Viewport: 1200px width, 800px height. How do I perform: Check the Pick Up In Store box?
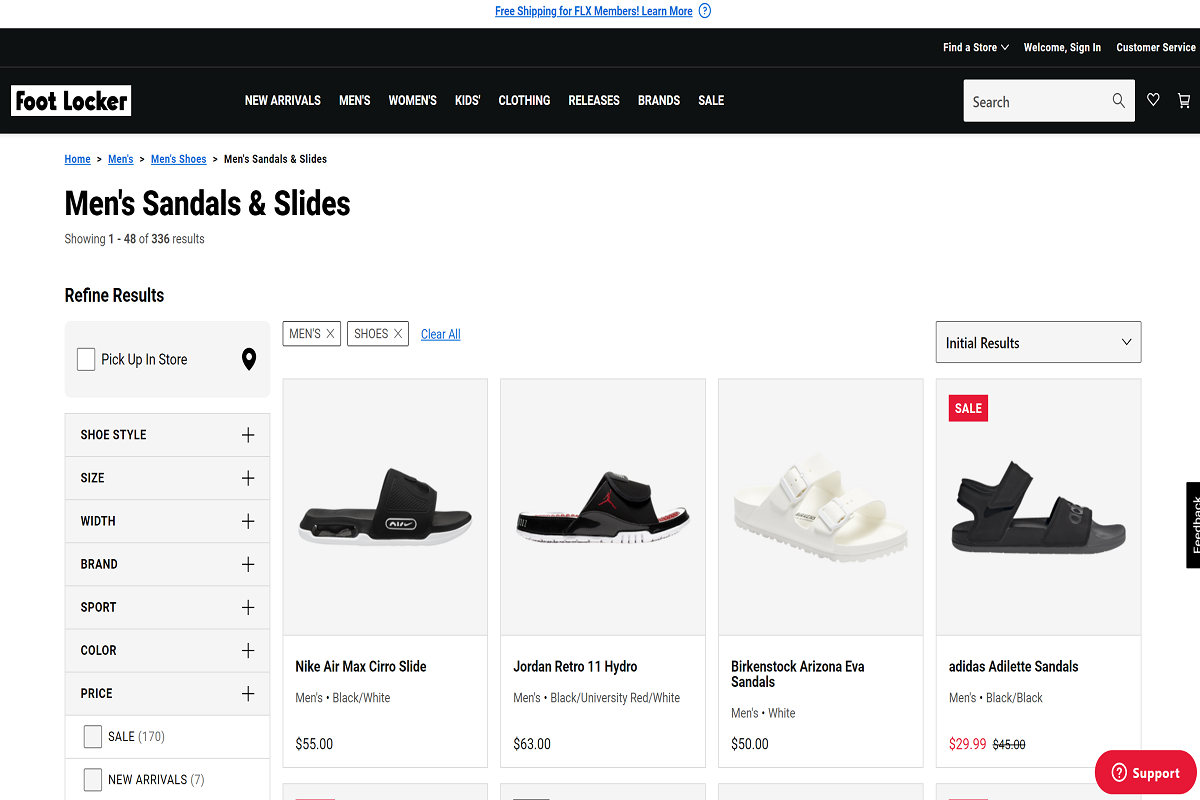coord(86,359)
